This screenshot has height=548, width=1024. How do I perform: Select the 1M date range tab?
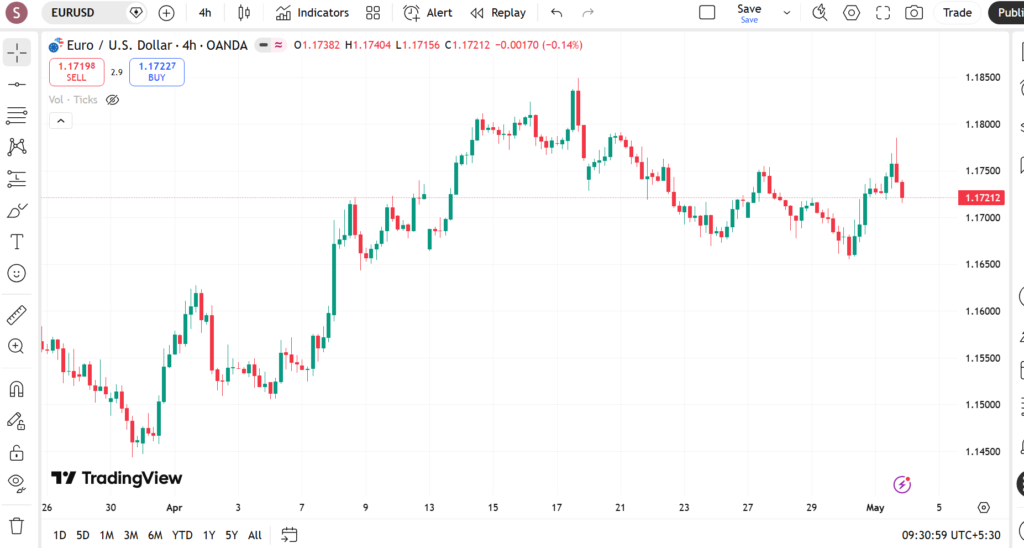click(106, 535)
